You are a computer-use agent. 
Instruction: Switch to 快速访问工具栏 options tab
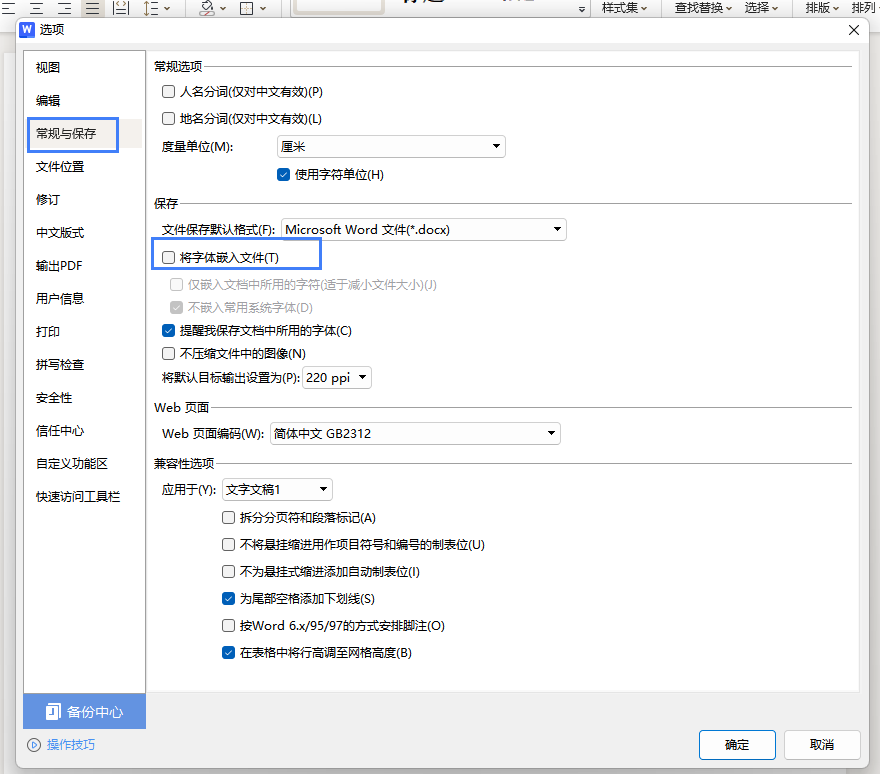(78, 497)
